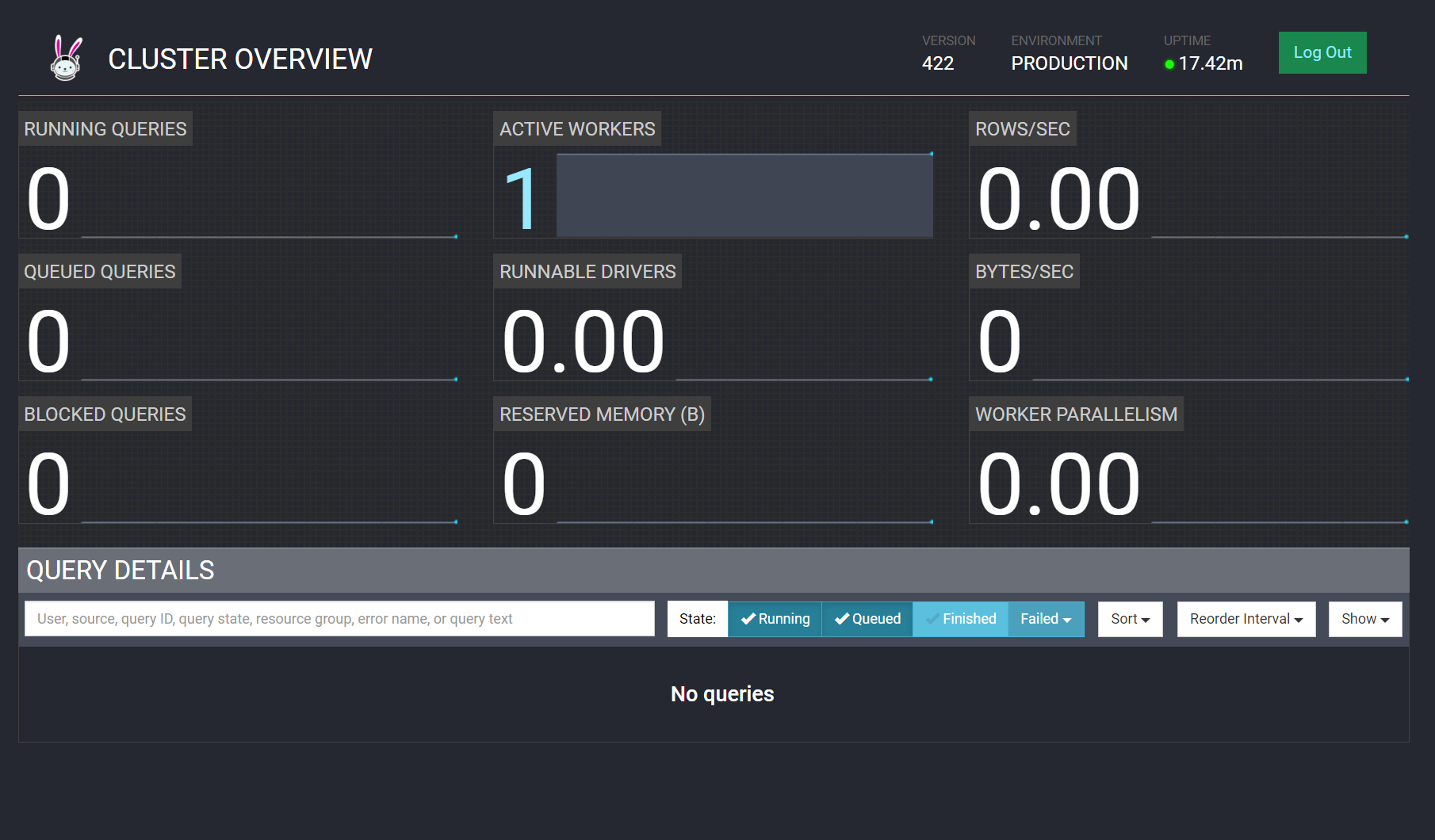The image size is (1435, 840).
Task: Click the BYTES/SEC label
Action: pos(1024,271)
